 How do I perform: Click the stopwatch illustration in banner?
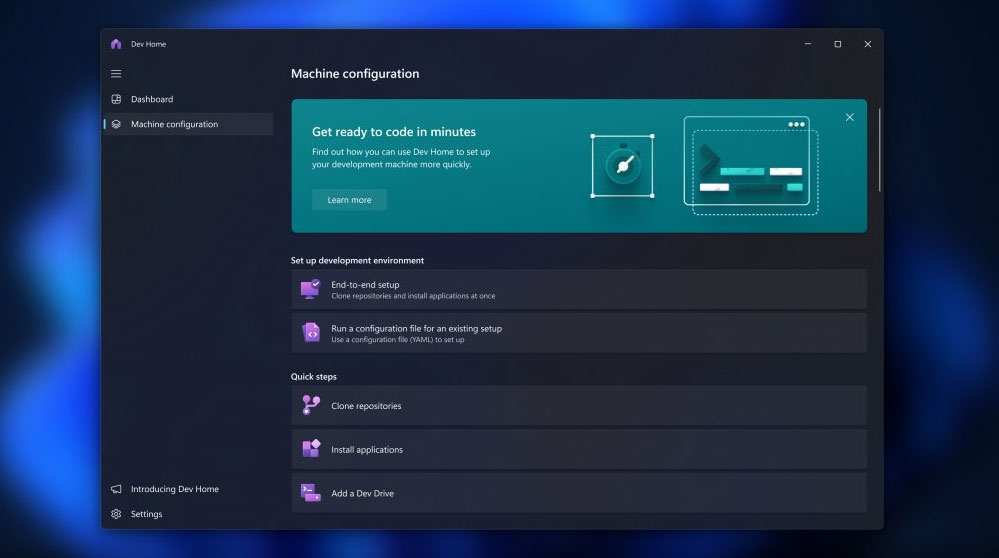(x=622, y=166)
